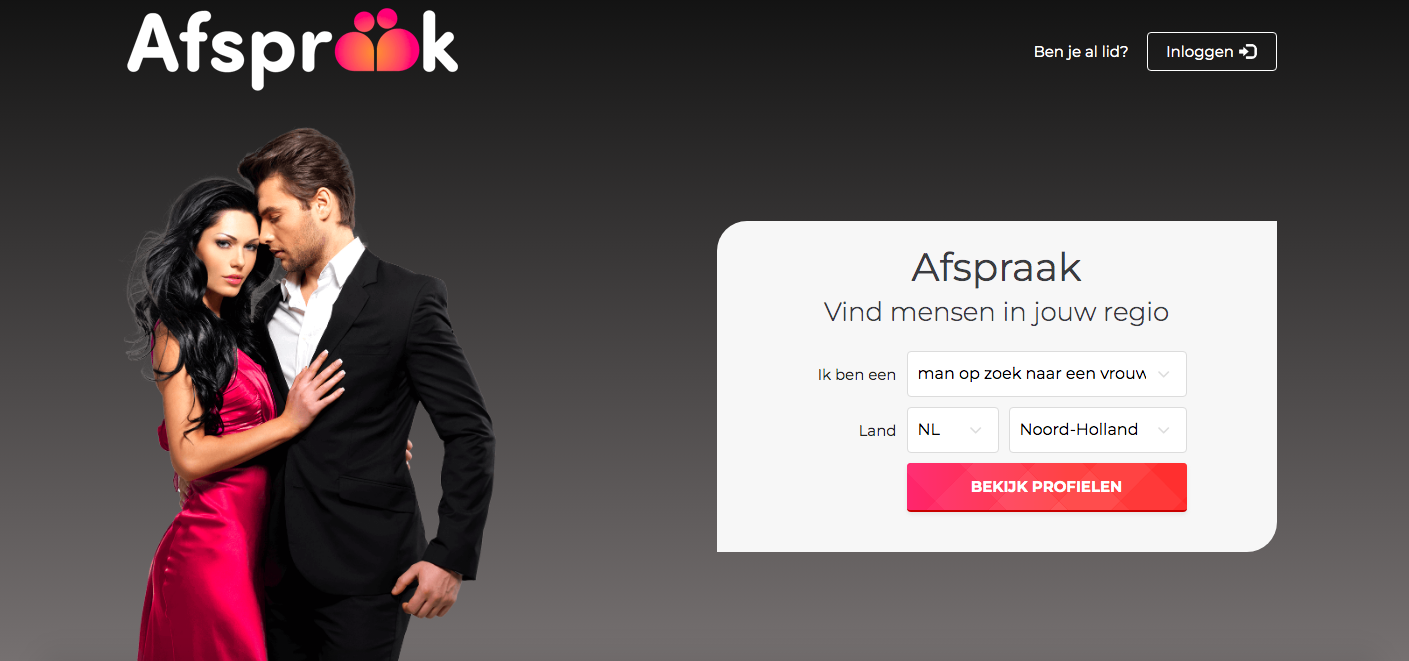Click the chevron of the gender preference selector

coord(1163,374)
